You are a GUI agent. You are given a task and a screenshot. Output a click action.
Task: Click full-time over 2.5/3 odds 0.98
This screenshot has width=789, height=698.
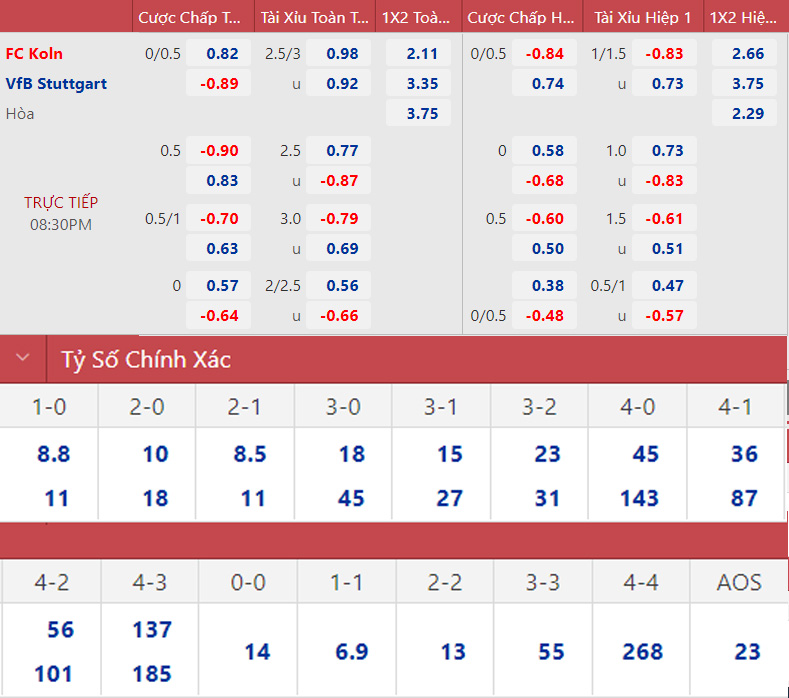point(342,54)
